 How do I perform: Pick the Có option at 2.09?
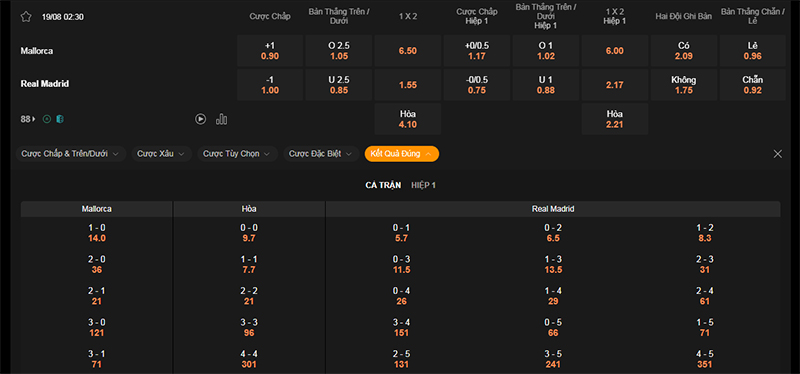tap(684, 51)
